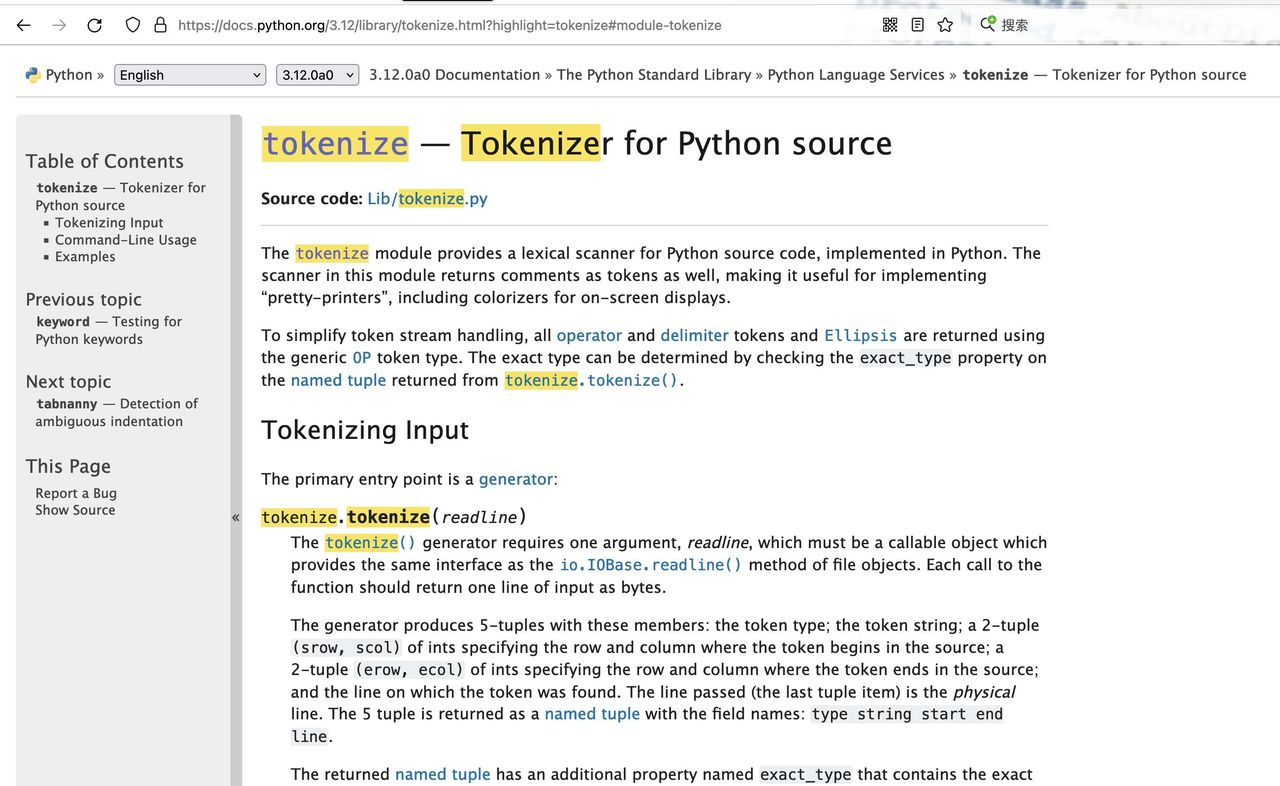Screen dimensions: 1280x786
Task: Open the Lib/tokenize.py source link
Action: [427, 198]
